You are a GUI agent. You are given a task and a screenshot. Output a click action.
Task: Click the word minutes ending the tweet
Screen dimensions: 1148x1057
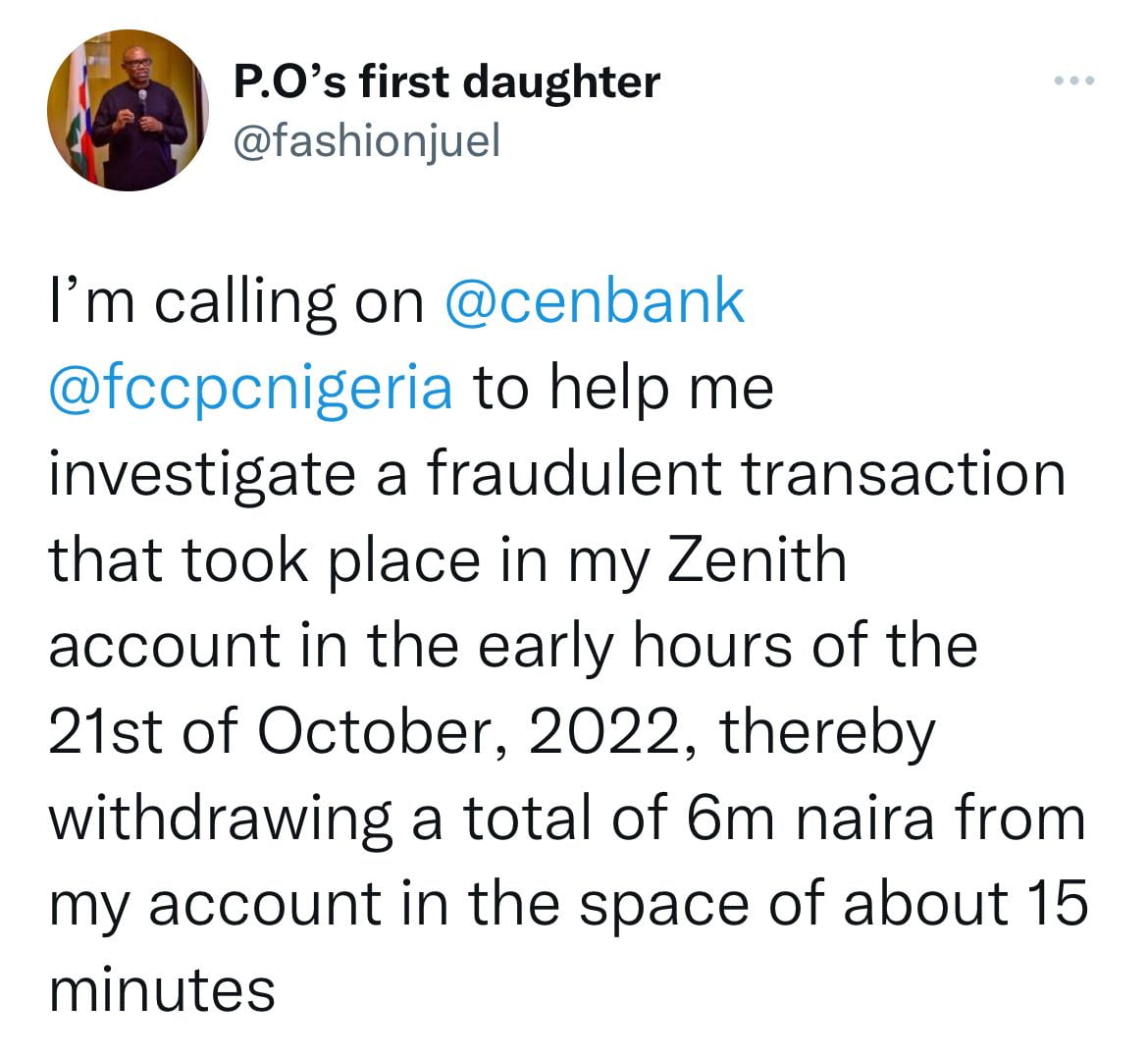click(162, 990)
